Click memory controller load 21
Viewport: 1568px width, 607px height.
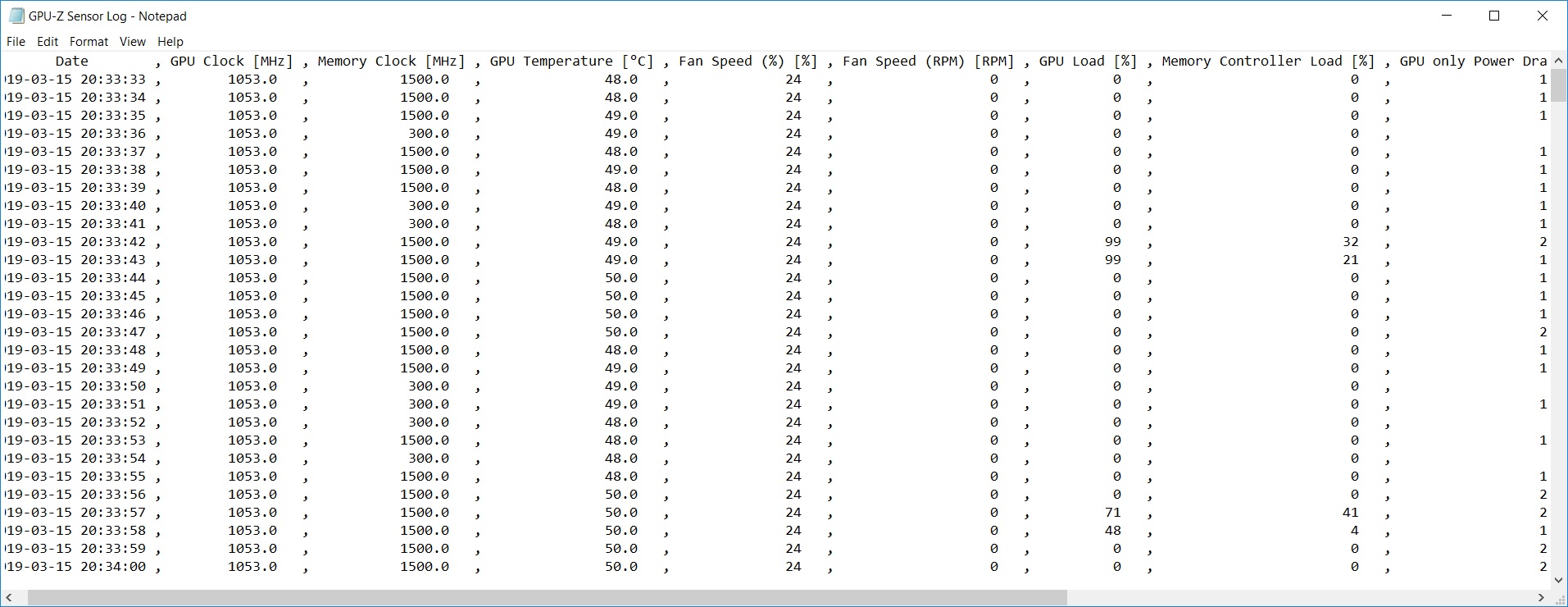point(1350,260)
